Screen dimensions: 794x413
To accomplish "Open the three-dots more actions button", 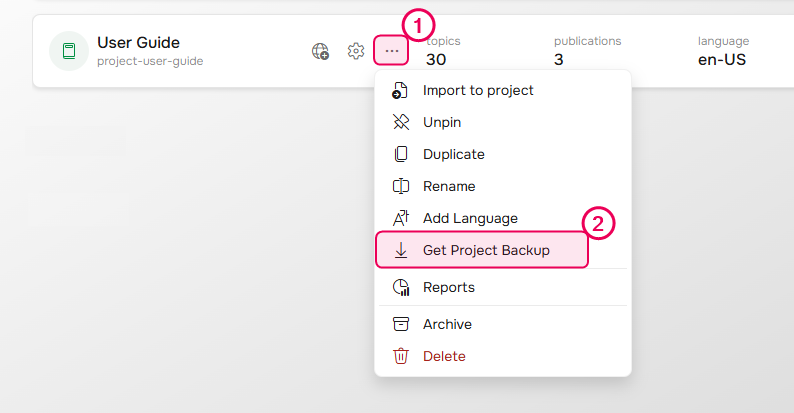I will click(391, 51).
